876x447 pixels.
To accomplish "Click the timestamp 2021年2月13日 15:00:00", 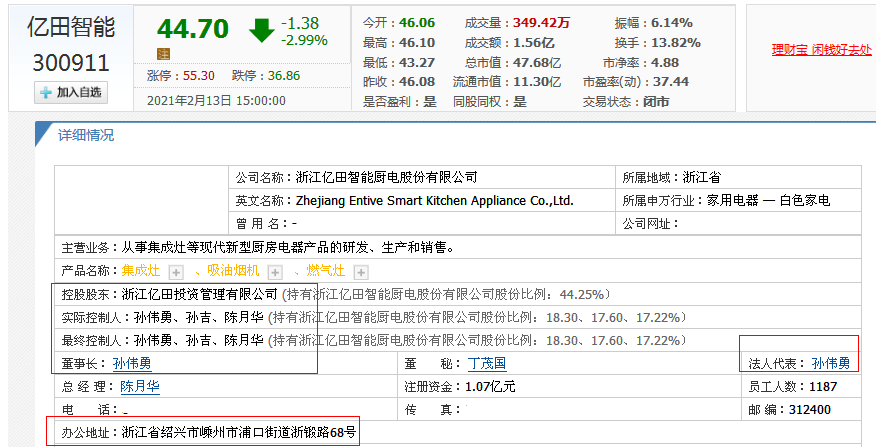I will tap(216, 101).
